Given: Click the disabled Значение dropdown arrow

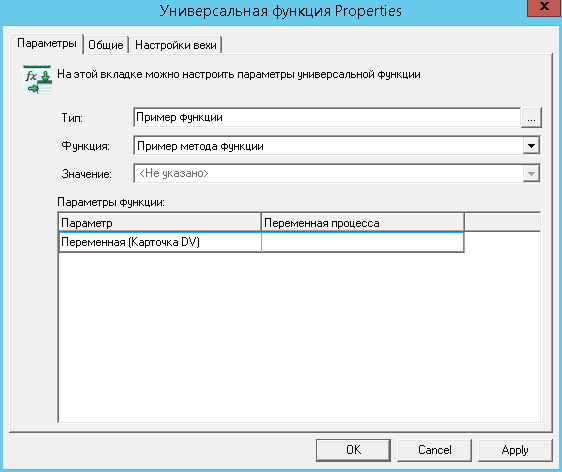Looking at the screenshot, I should 531,174.
